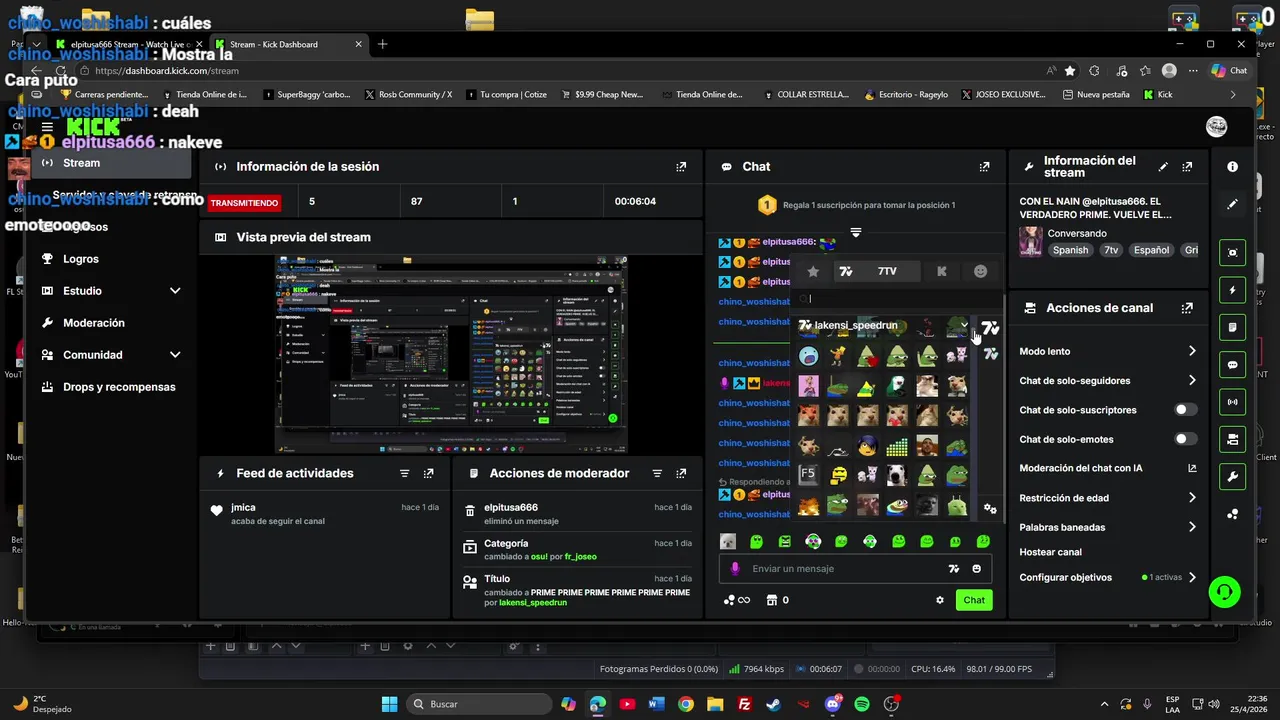Open Feed de actividades filter options

(x=404, y=473)
